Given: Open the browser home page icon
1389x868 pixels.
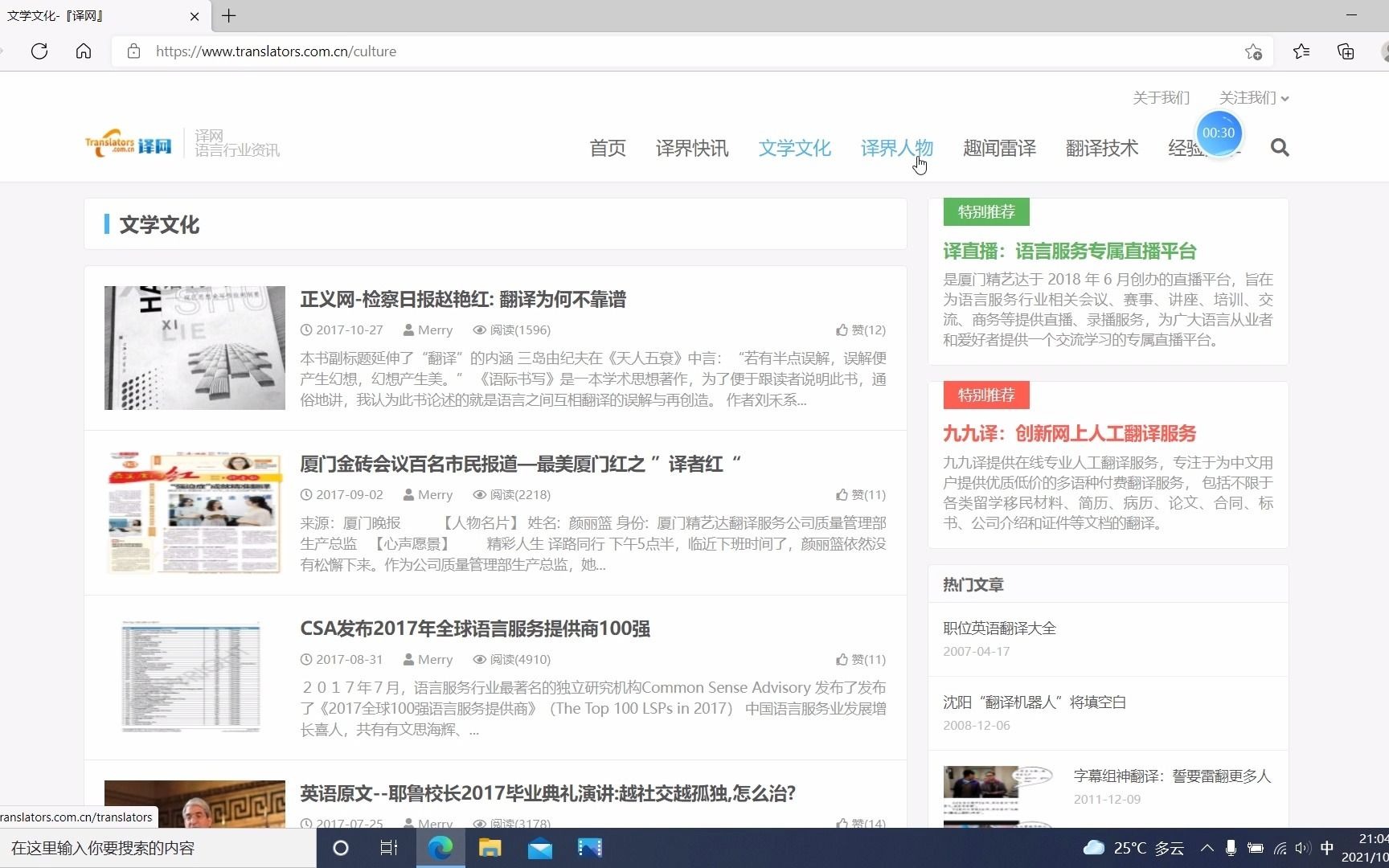Looking at the screenshot, I should [x=84, y=51].
